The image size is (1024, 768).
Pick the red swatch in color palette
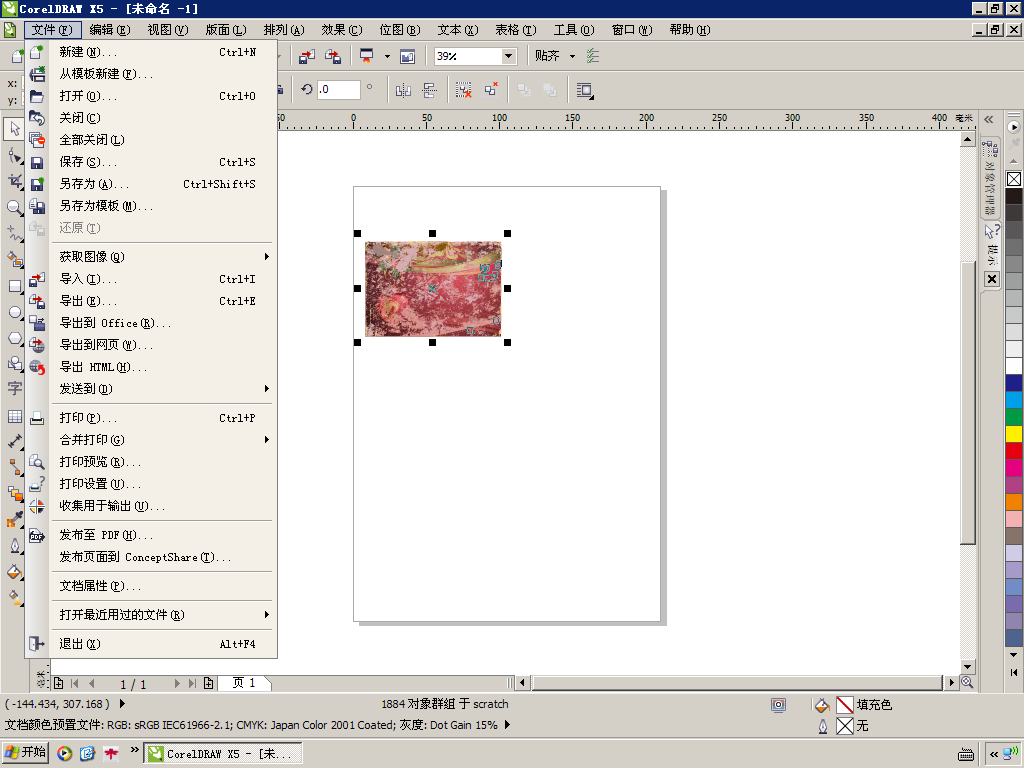[1014, 451]
